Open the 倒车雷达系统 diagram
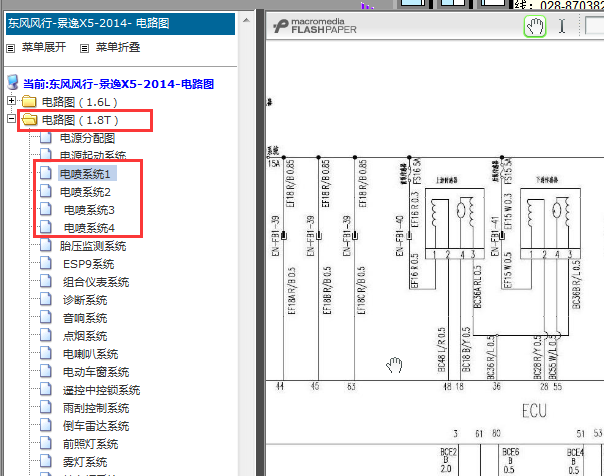Image resolution: width=604 pixels, height=476 pixels. click(x=96, y=426)
